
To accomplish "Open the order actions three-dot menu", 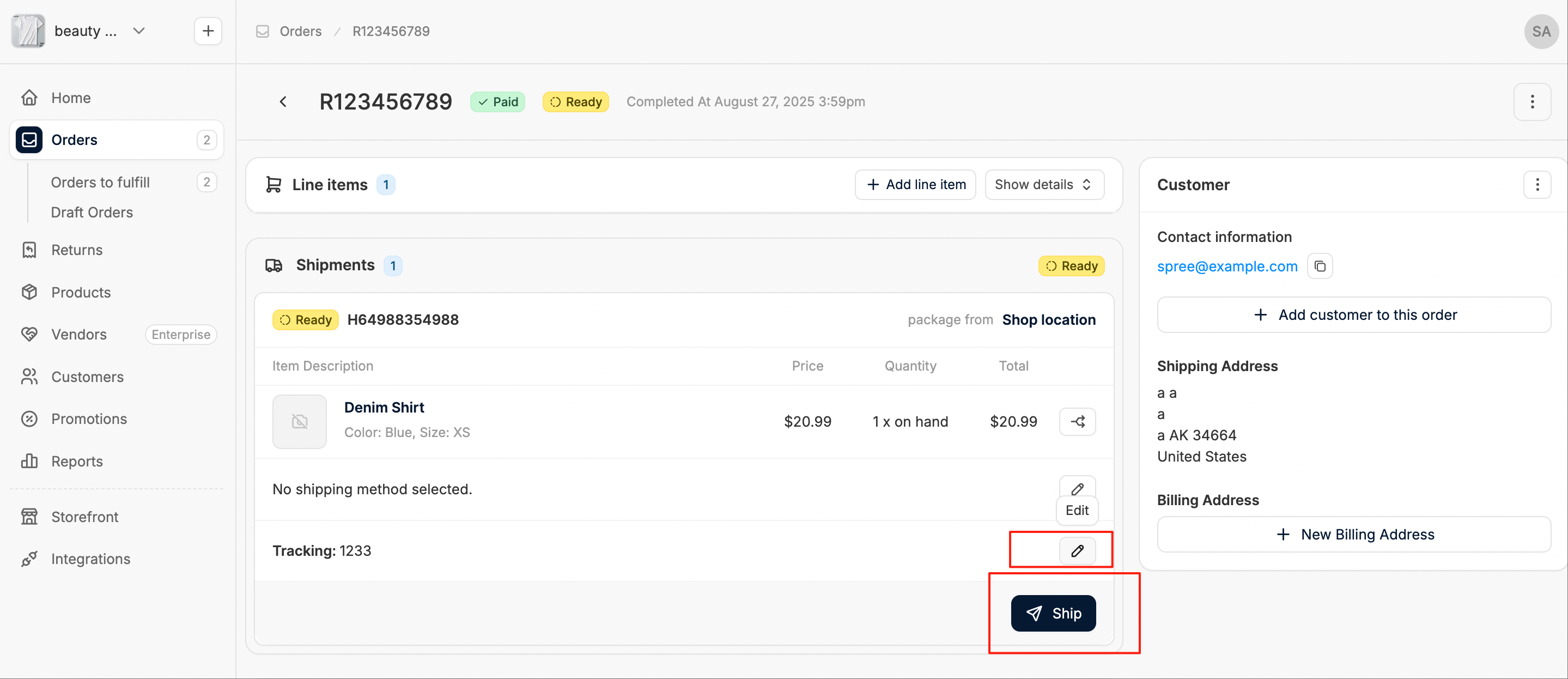I will [x=1532, y=102].
